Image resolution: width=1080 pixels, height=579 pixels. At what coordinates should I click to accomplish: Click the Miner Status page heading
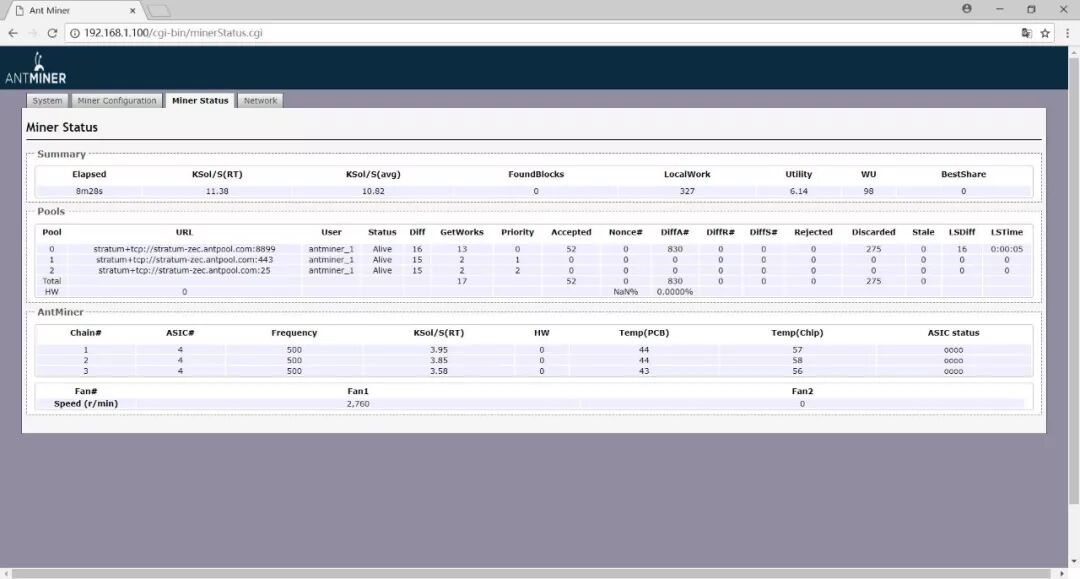tap(62, 127)
